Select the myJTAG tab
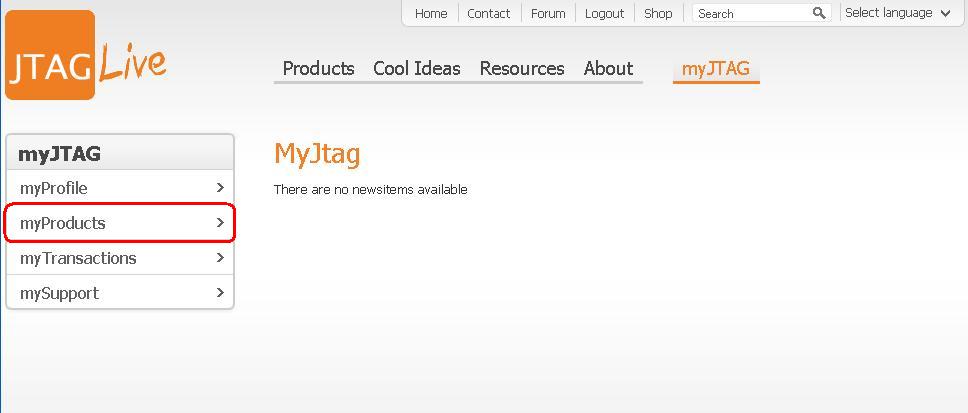The width and height of the screenshot is (968, 413). (x=716, y=69)
